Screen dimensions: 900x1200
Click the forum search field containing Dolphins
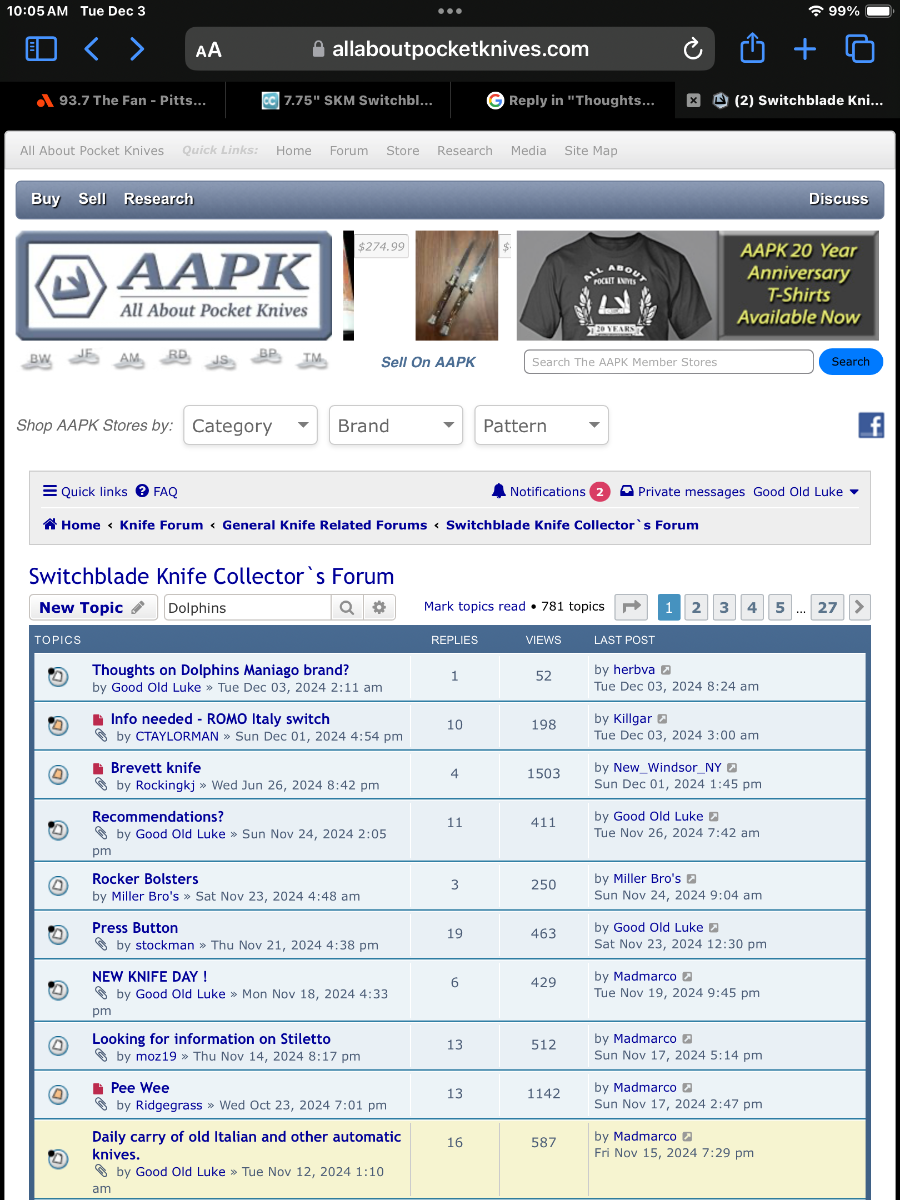click(x=246, y=607)
